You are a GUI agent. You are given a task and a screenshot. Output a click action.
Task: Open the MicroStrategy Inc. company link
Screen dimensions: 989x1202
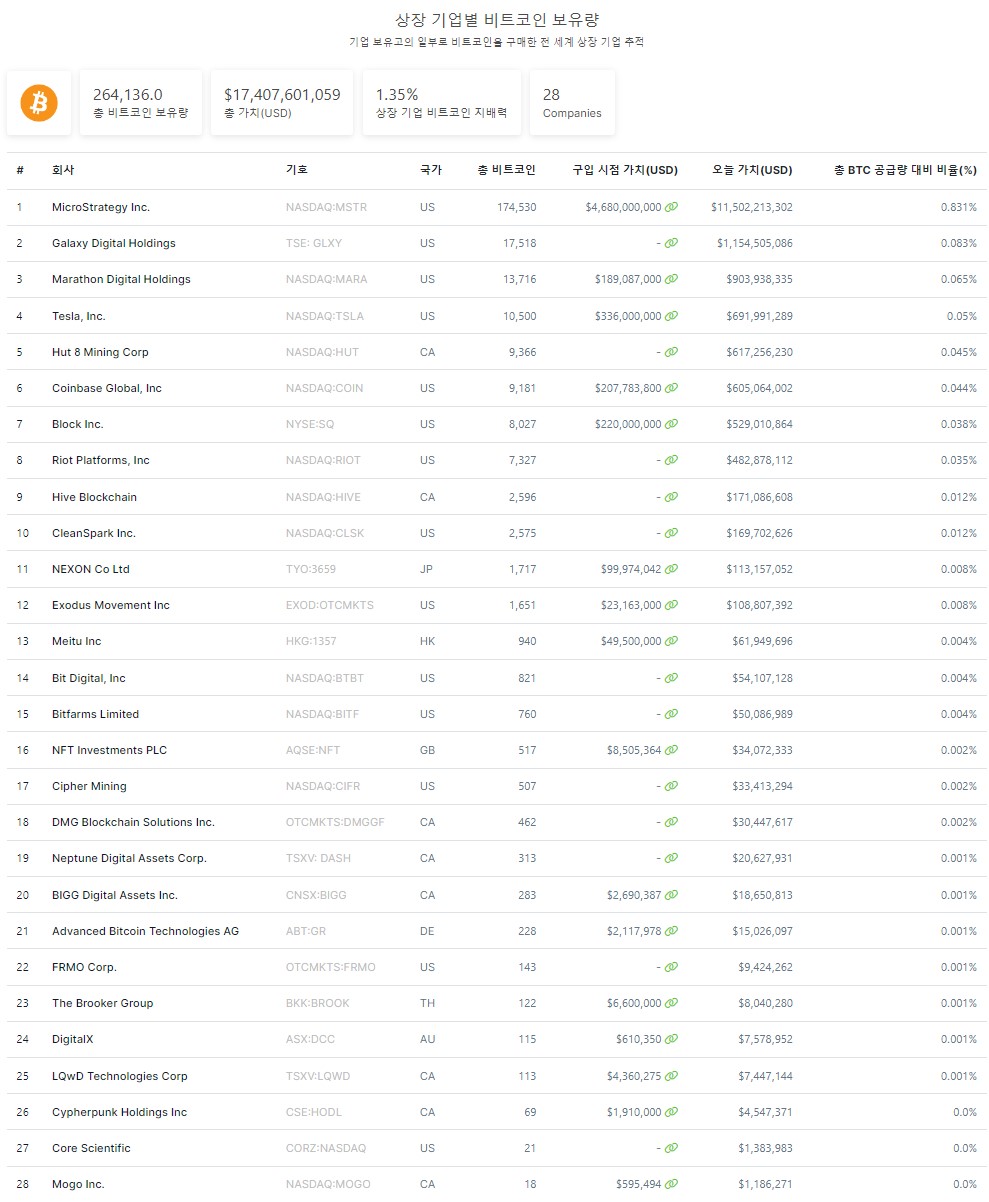(101, 207)
